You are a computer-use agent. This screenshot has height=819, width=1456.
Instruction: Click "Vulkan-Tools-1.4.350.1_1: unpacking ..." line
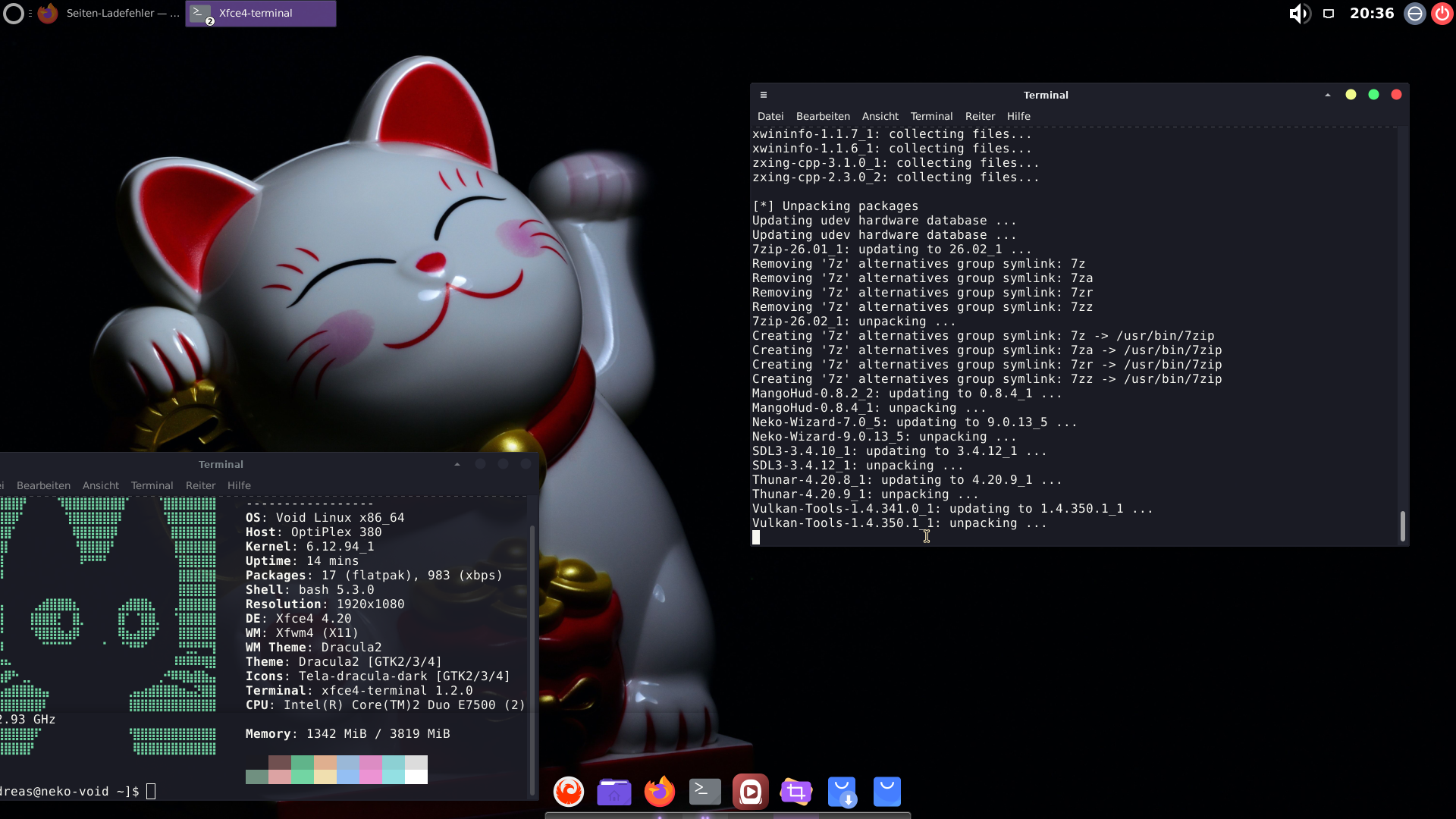coord(899,523)
